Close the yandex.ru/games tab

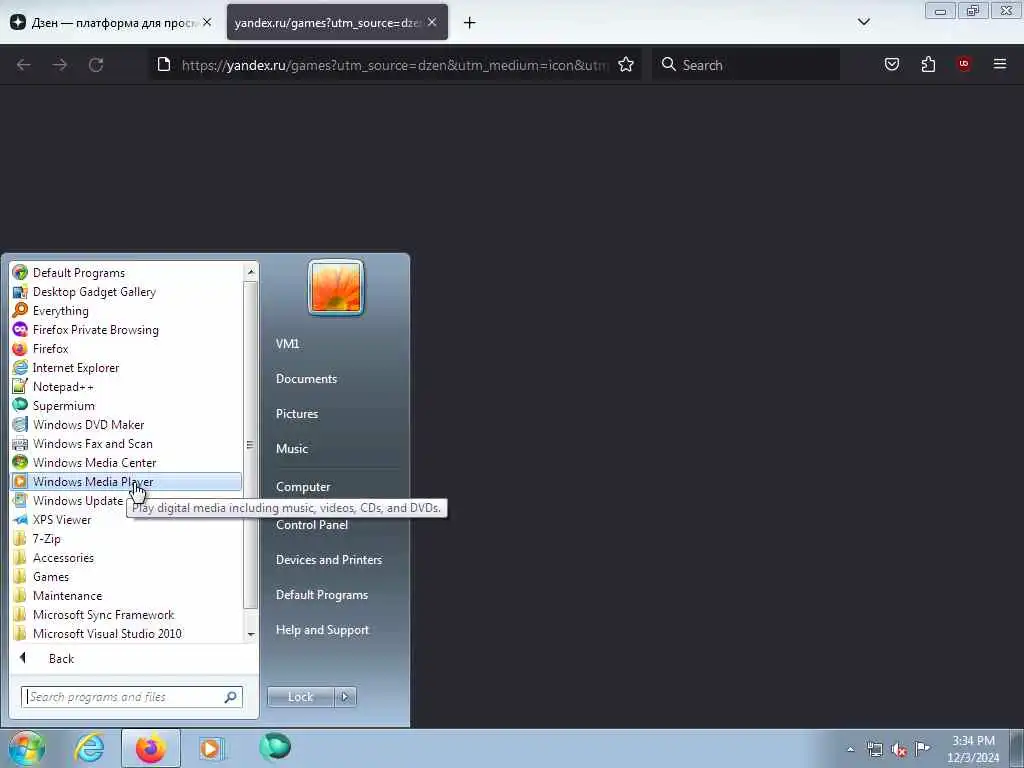point(432,22)
